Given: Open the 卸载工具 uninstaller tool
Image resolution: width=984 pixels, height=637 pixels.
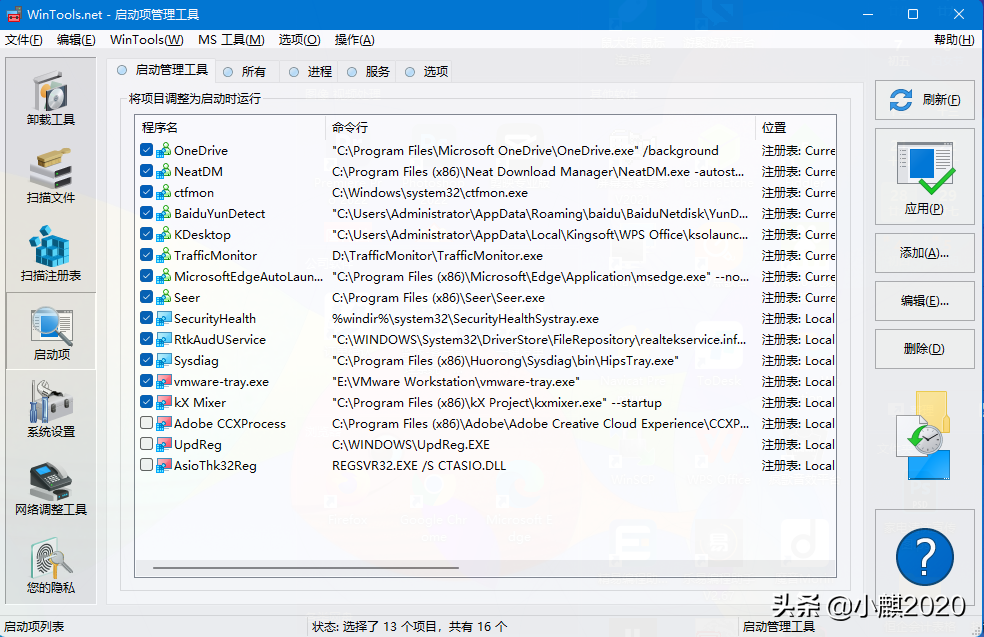Looking at the screenshot, I should (51, 98).
